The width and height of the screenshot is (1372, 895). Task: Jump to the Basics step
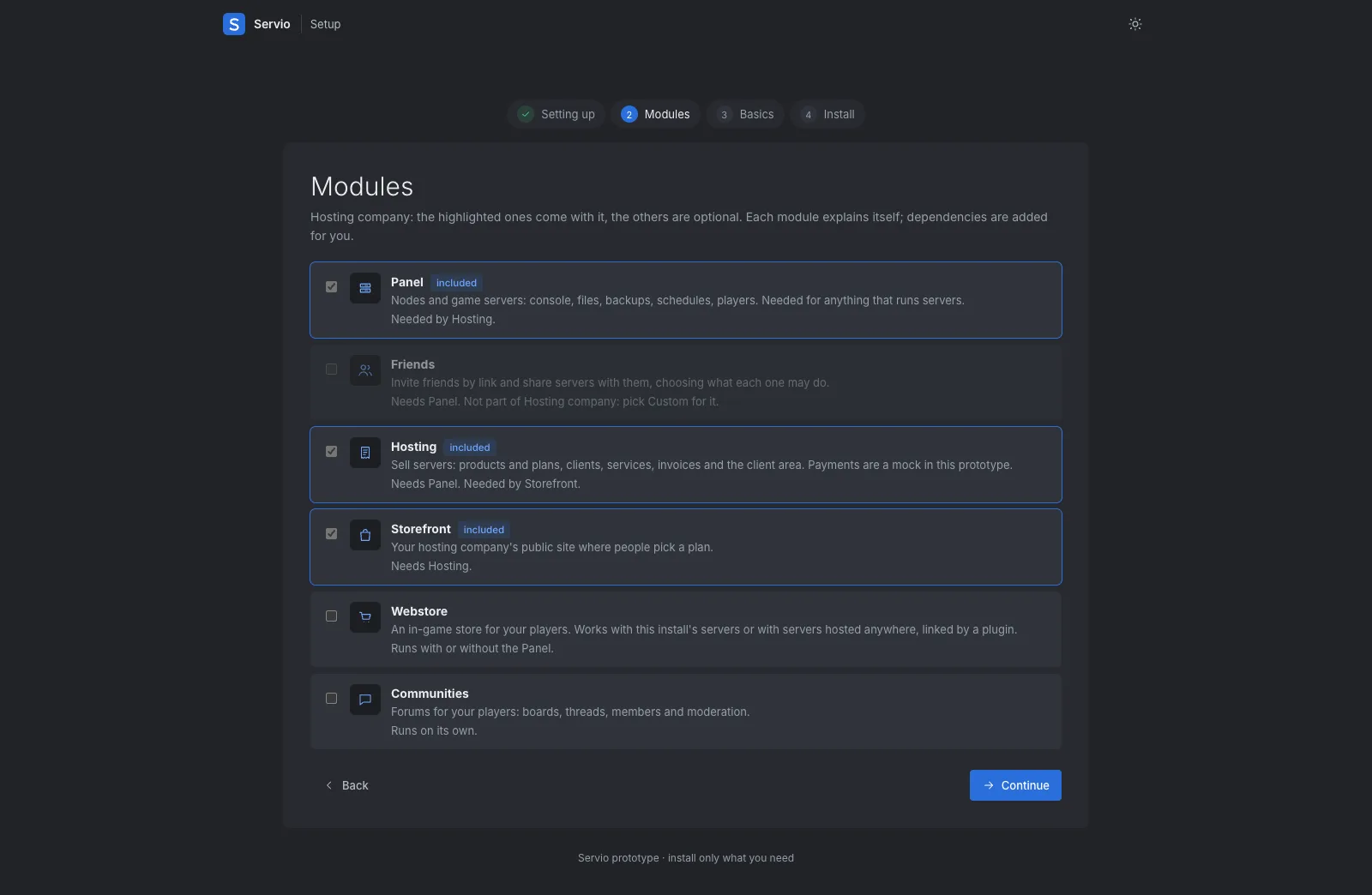click(x=745, y=114)
